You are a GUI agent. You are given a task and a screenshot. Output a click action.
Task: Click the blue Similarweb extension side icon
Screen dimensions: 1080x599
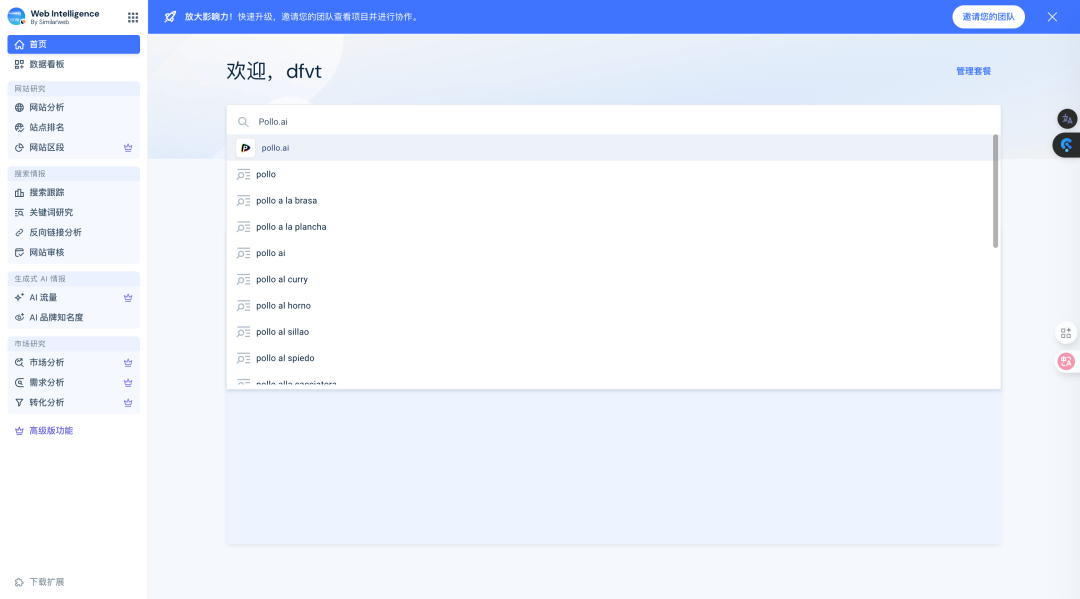pos(1066,145)
